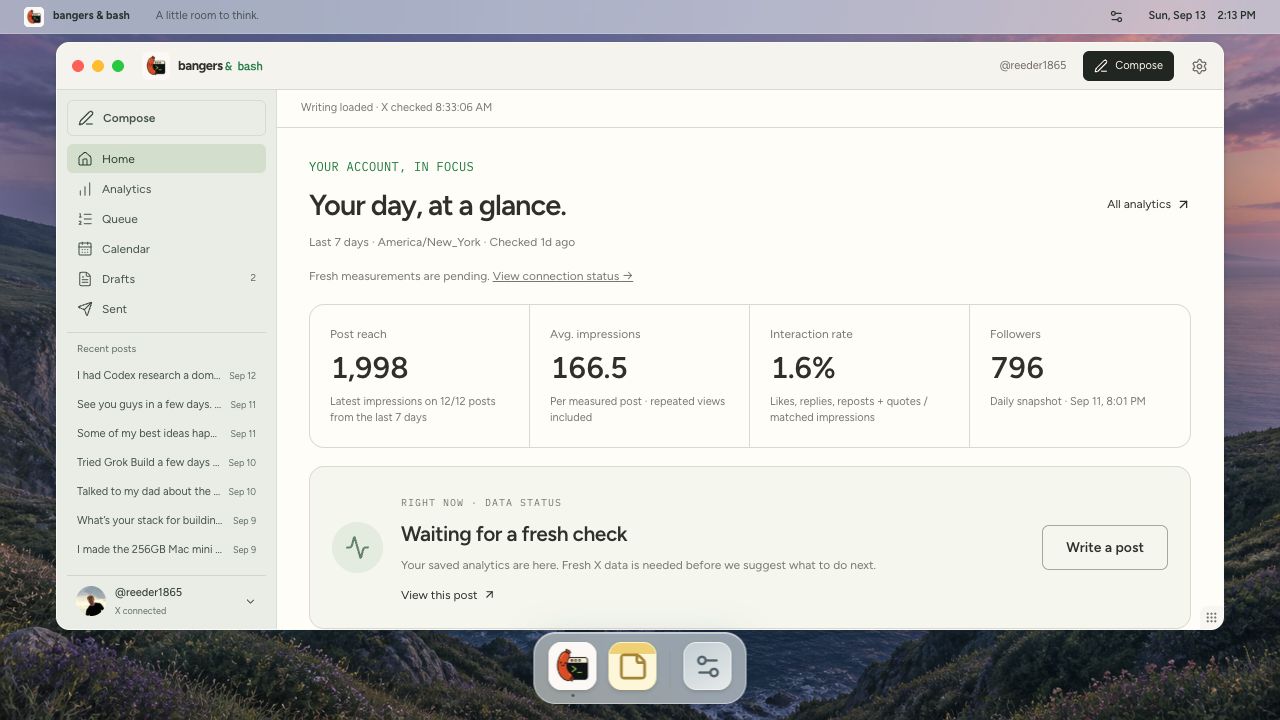This screenshot has width=1280, height=720.
Task: Open Drafts with 2 items
Action: 166,279
